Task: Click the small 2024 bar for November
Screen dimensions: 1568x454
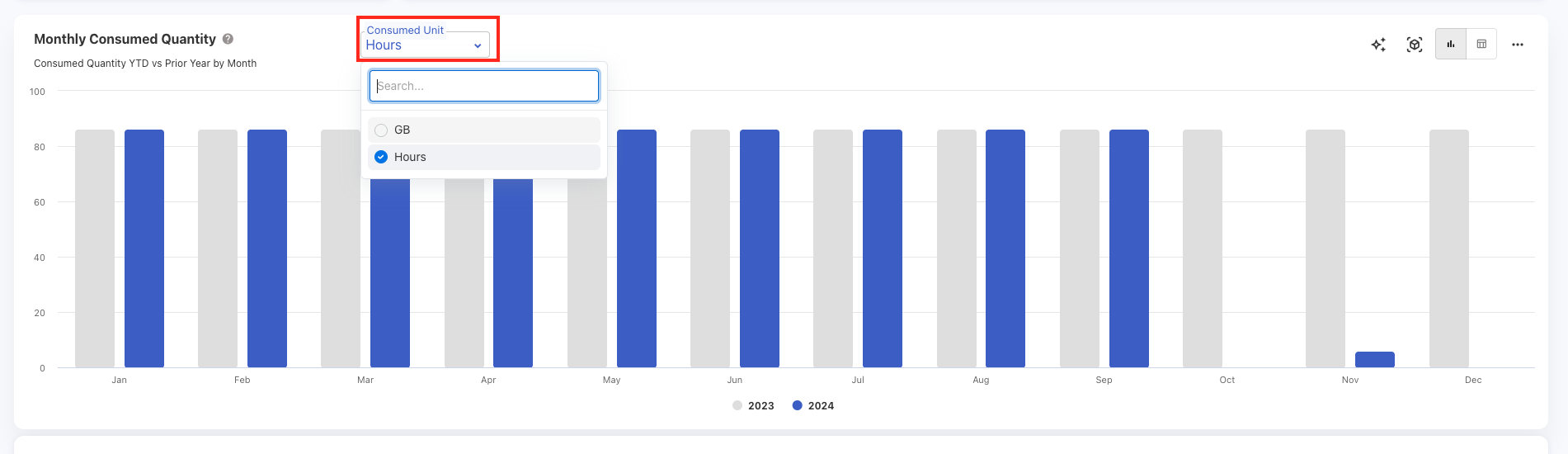Action: click(x=1375, y=360)
